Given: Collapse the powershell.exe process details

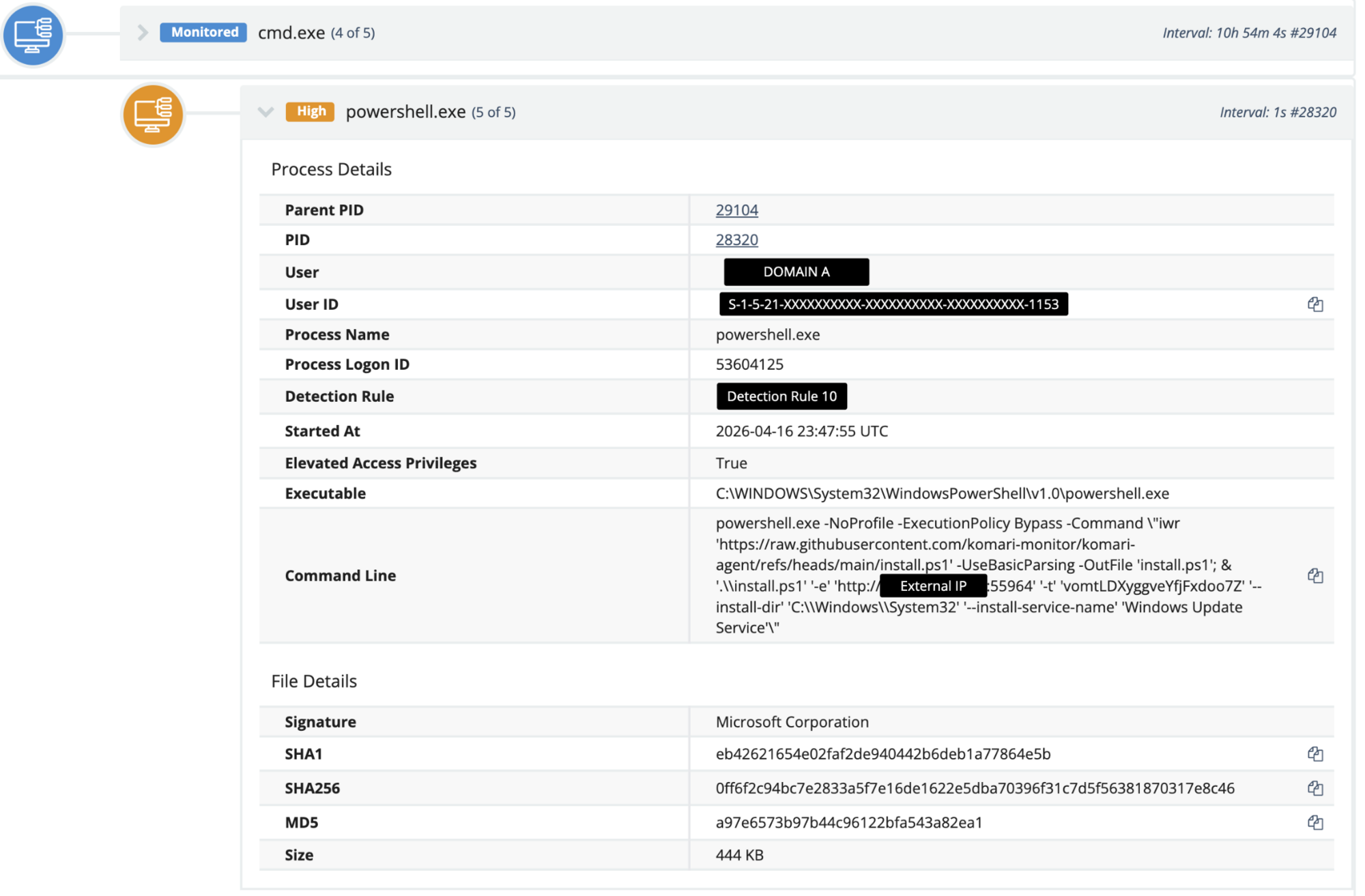Looking at the screenshot, I should [x=265, y=112].
